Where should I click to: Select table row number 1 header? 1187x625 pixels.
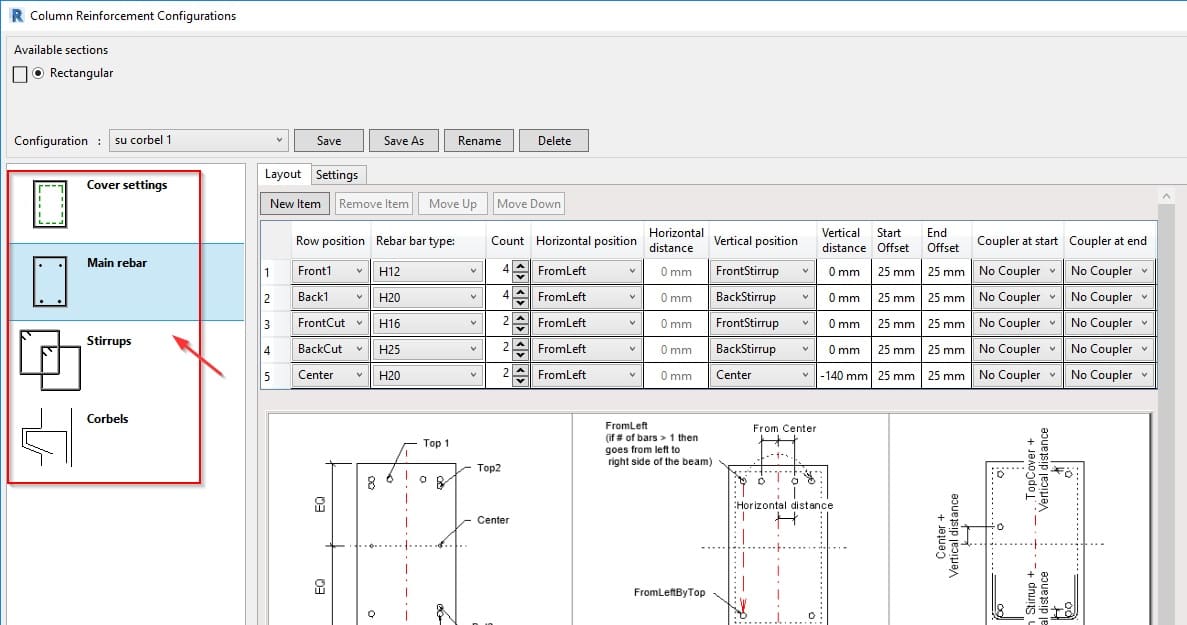point(276,272)
